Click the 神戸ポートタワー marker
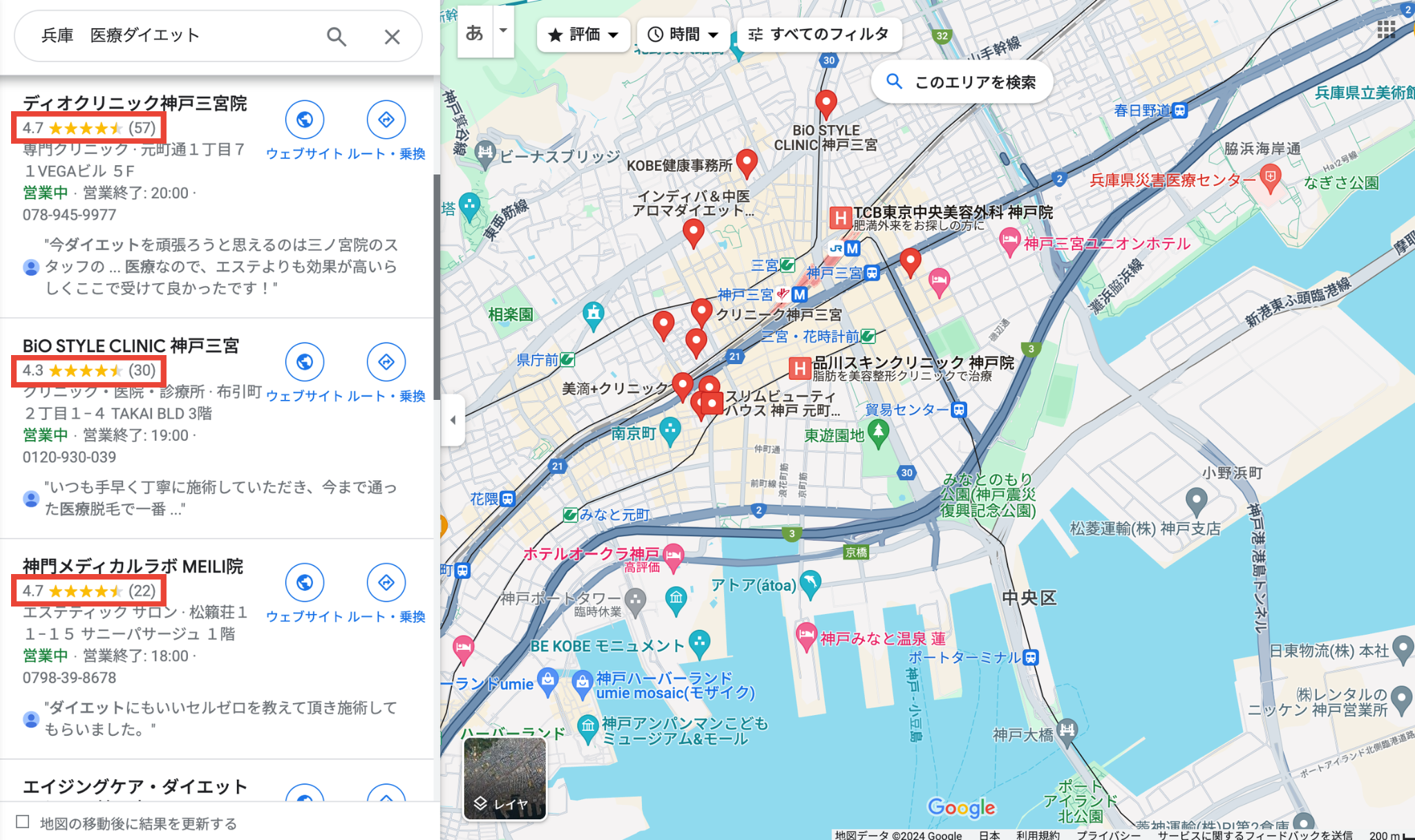Screen dimensions: 1415x840 tap(635, 601)
